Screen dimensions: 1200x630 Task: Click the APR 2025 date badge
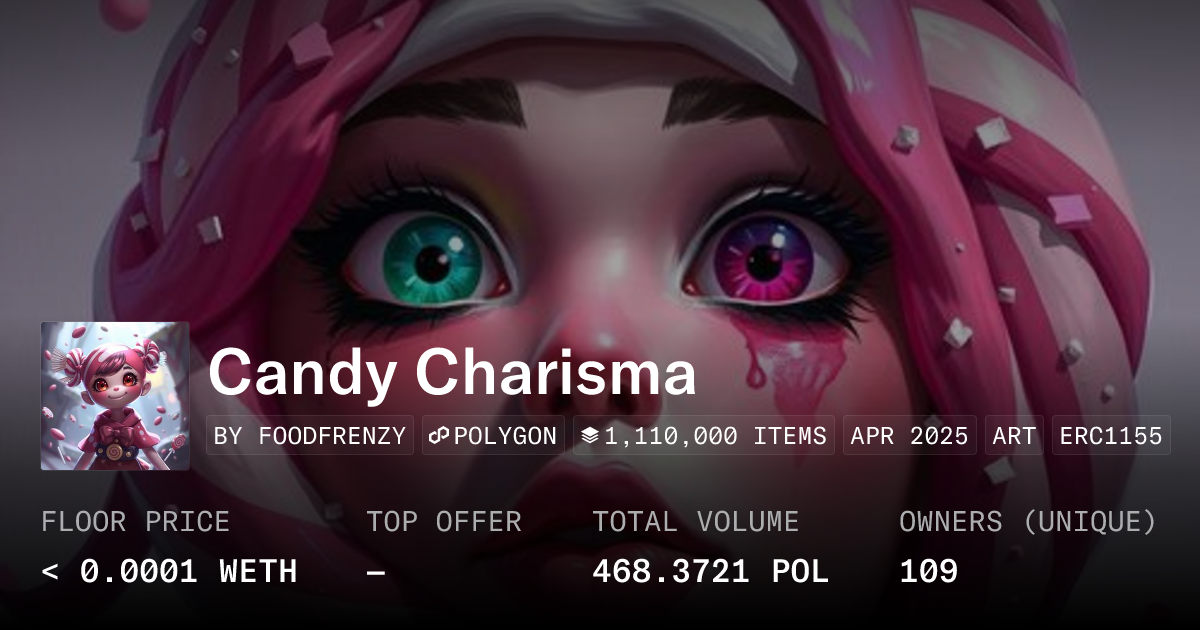pos(910,436)
